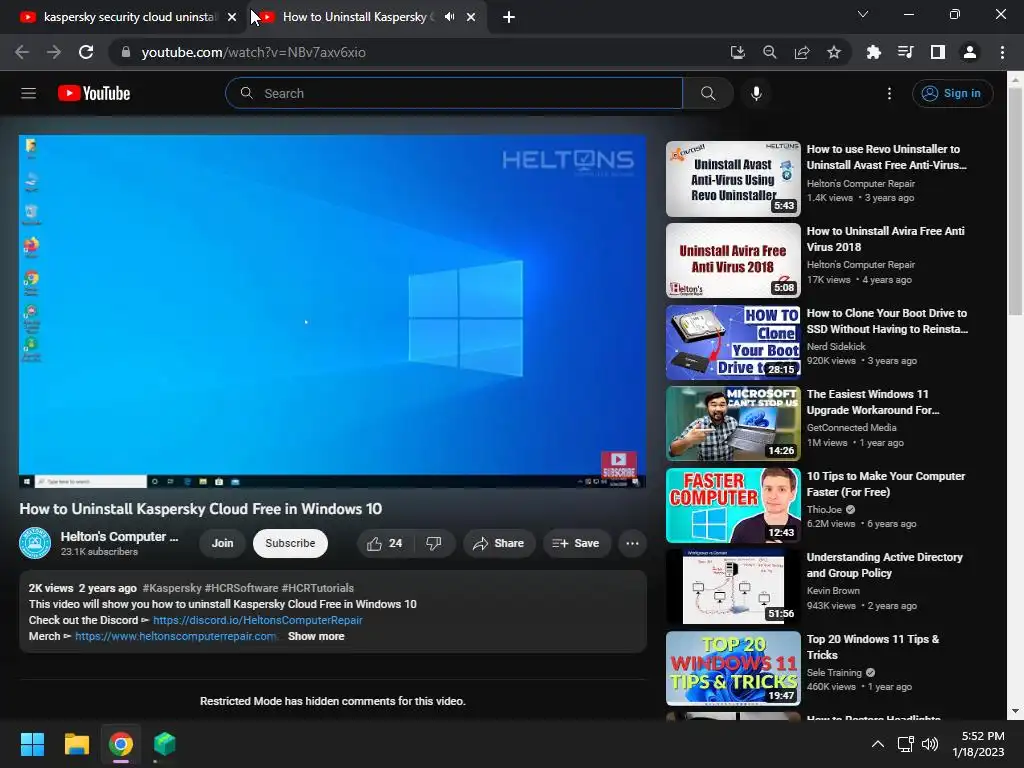
Task: Open the discord.io/HeltonsComputerRepair link
Action: pos(257,620)
